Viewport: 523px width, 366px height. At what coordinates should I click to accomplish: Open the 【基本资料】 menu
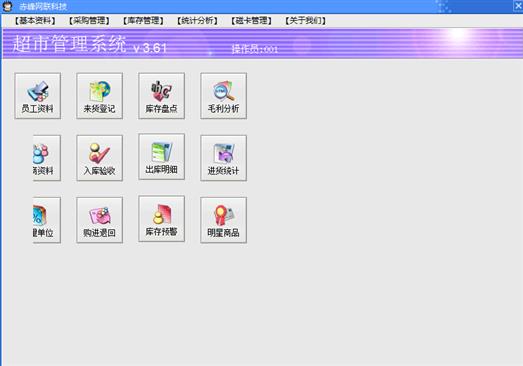tap(35, 21)
